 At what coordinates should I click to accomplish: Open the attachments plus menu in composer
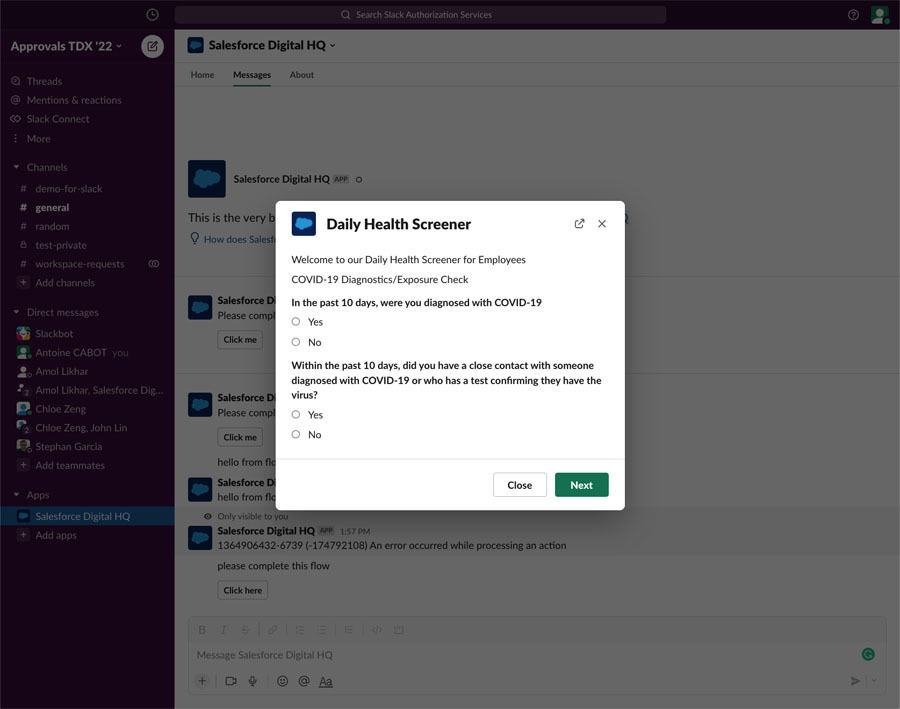202,681
